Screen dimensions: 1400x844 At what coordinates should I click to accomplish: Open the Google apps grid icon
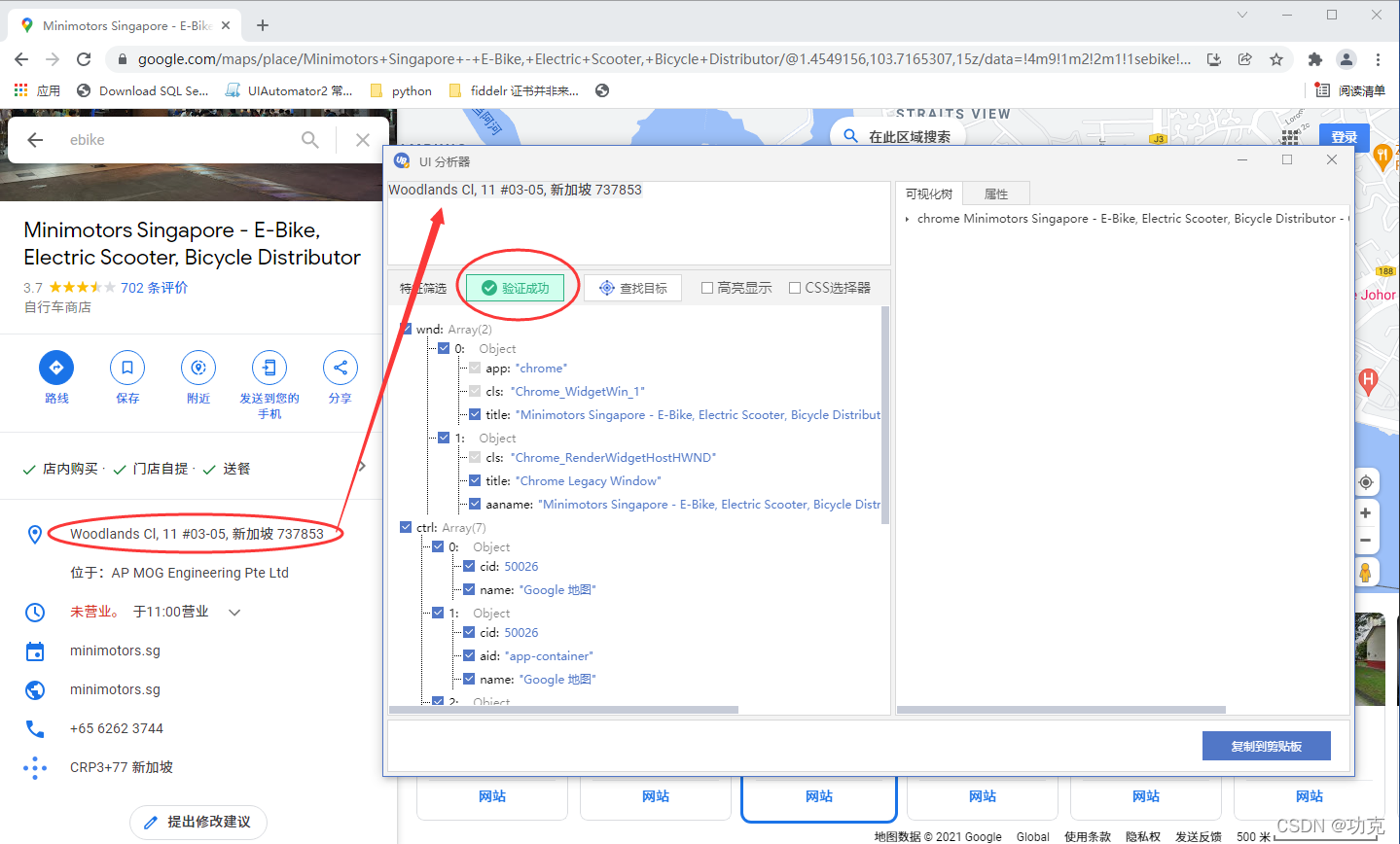coord(1291,137)
